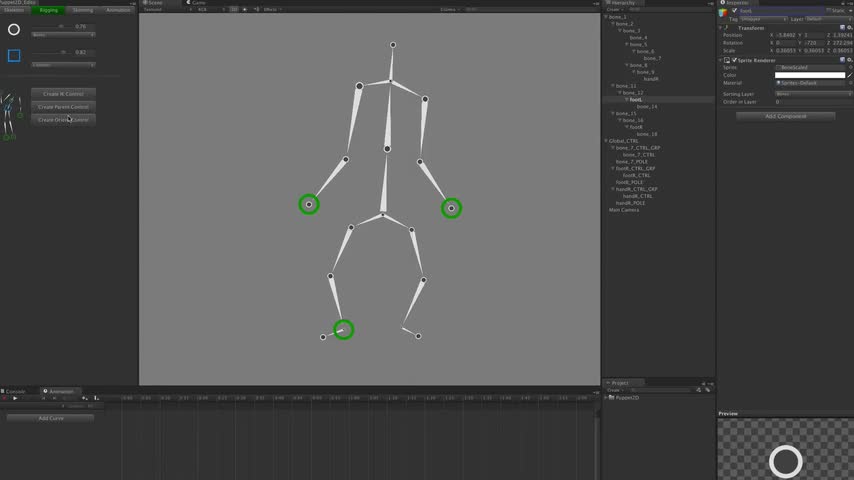Open the Static dropdown arrow
The width and height of the screenshot is (854, 480).
click(x=850, y=11)
